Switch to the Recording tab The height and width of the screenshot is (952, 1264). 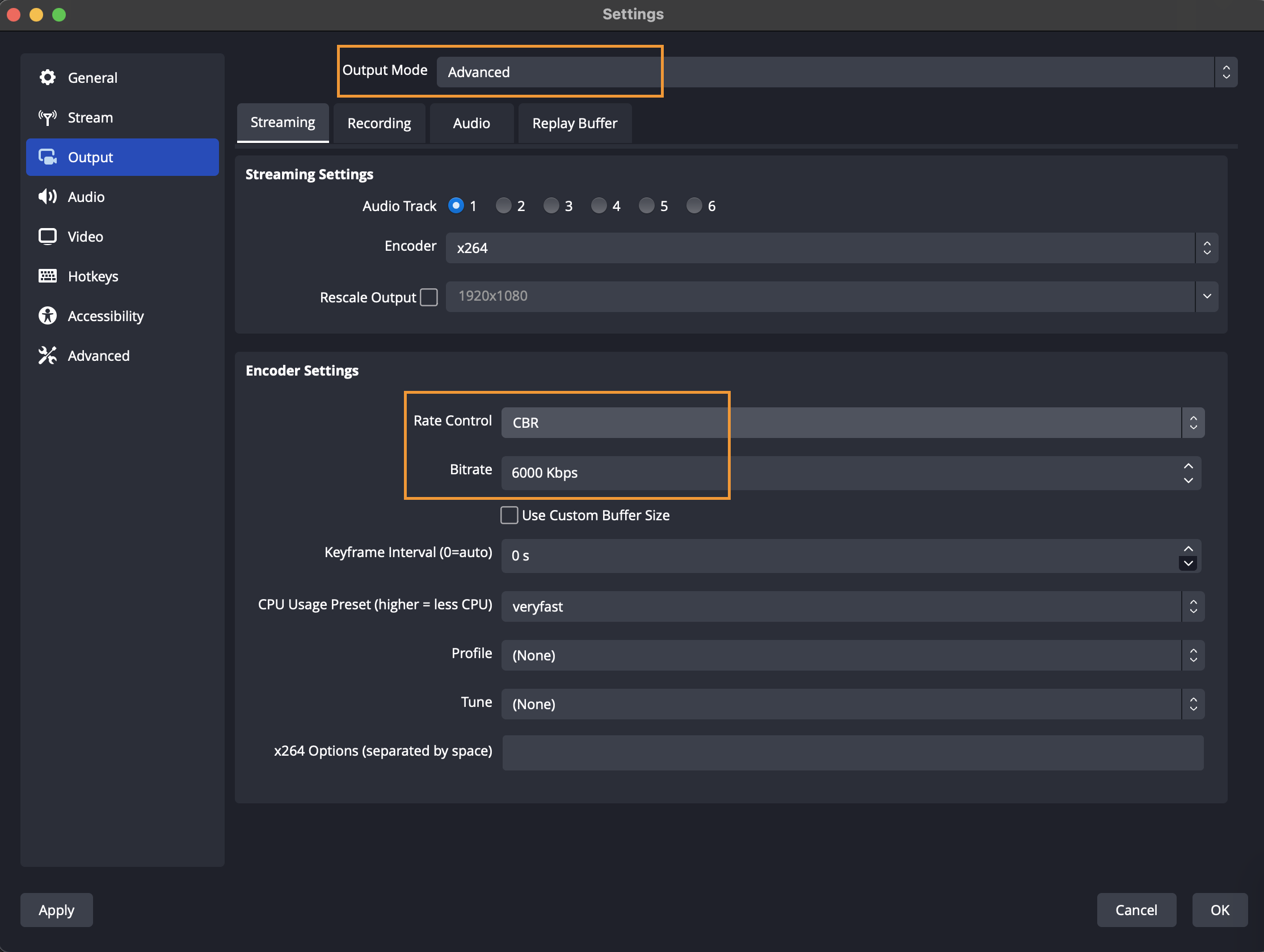click(379, 124)
